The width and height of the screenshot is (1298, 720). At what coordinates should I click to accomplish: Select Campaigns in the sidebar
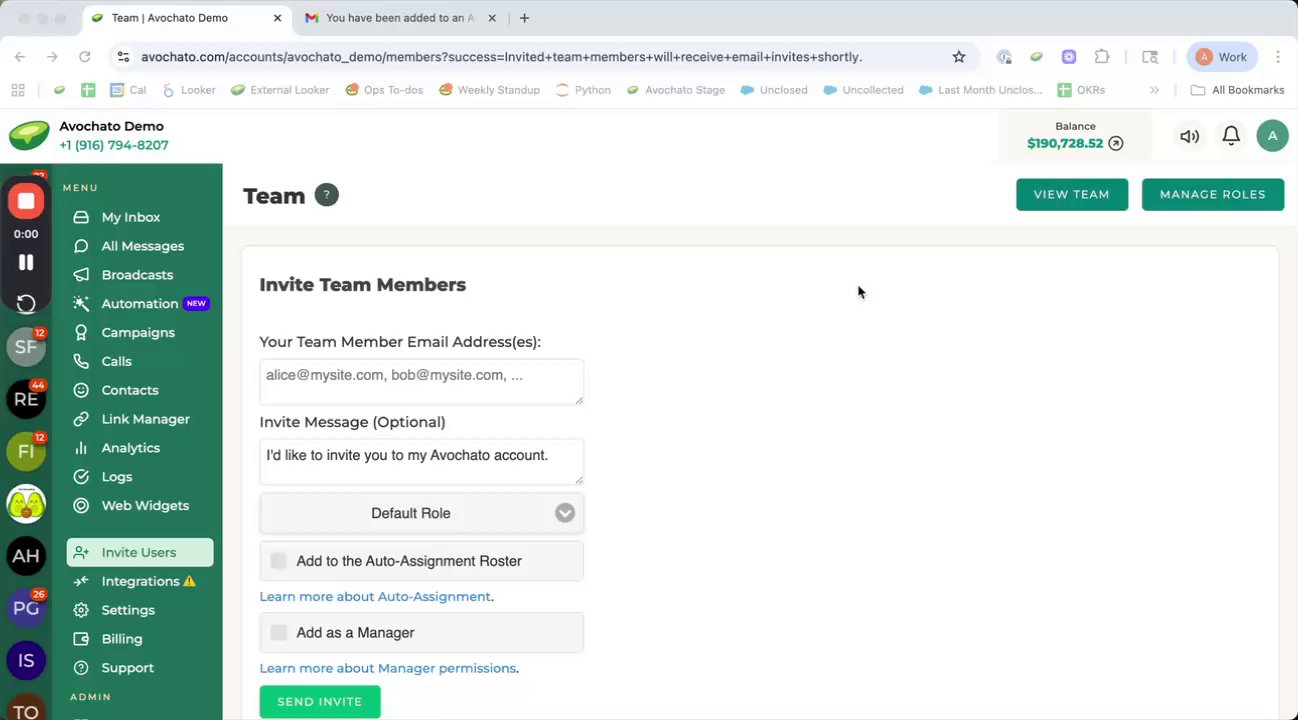click(x=138, y=333)
